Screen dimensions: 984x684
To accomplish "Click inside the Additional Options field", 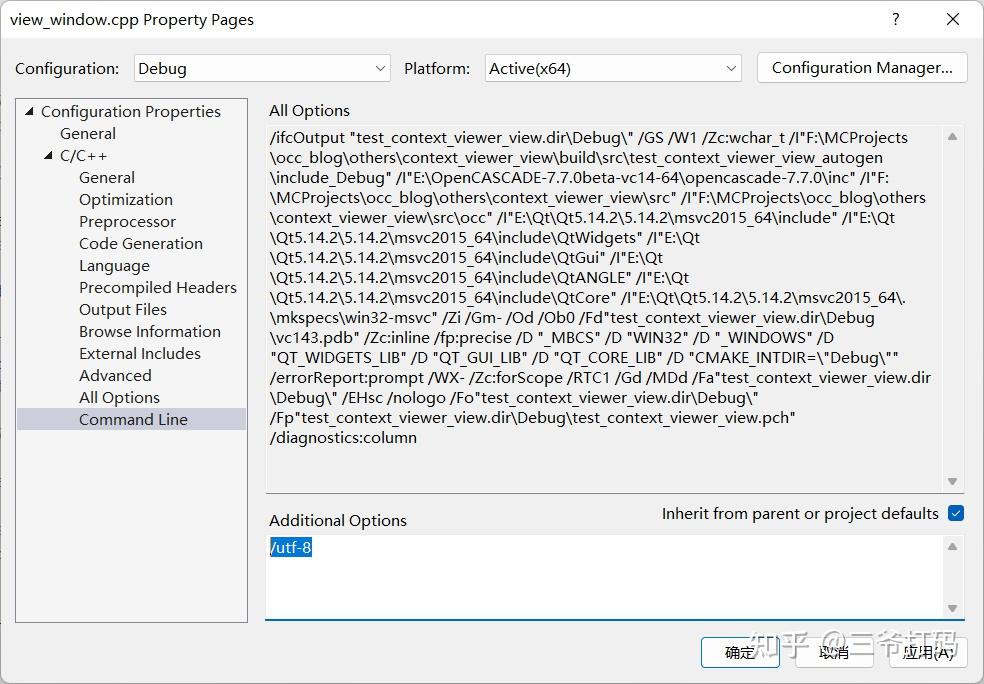I will 600,575.
